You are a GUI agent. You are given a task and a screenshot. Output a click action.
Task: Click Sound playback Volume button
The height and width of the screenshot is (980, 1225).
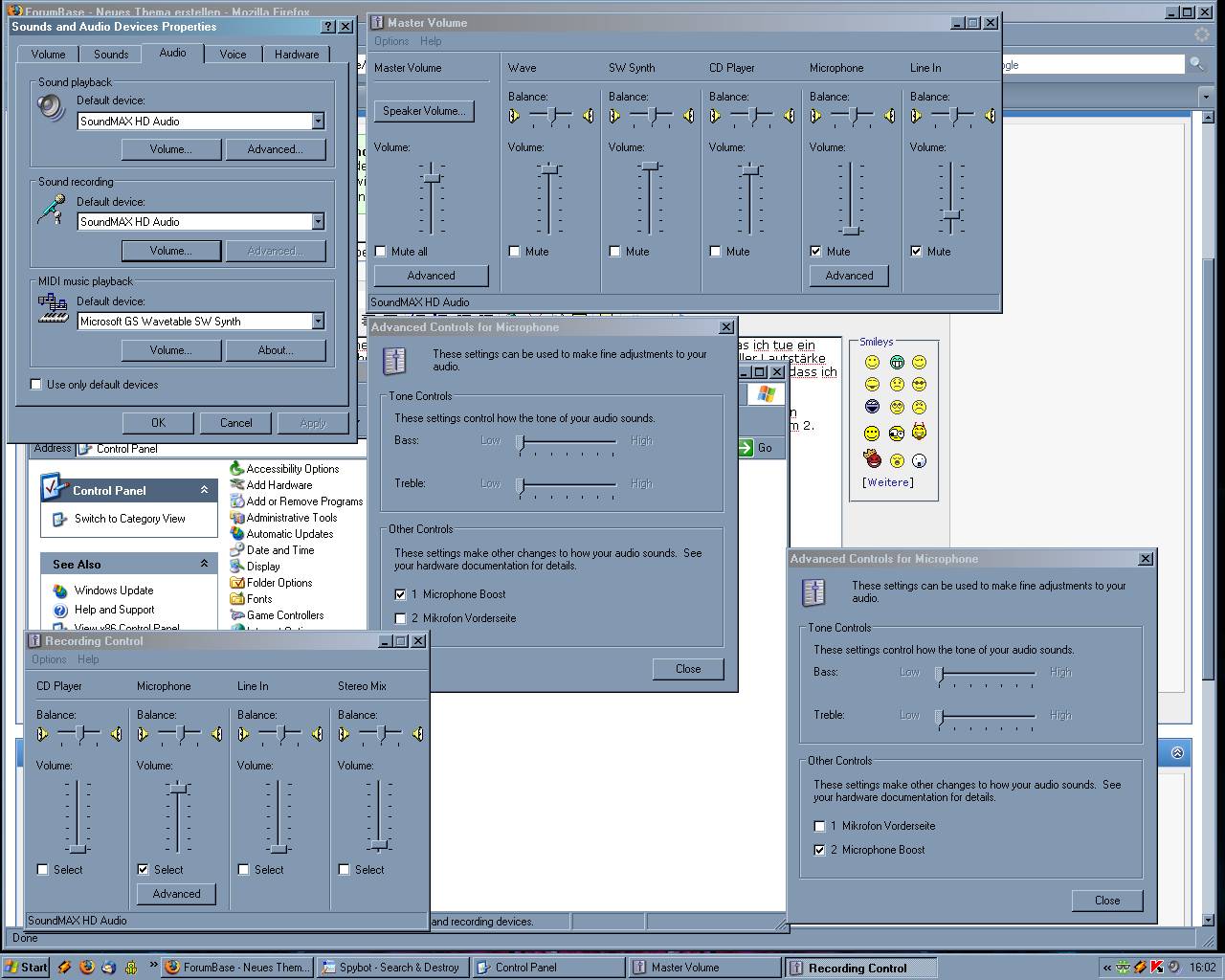coord(171,149)
